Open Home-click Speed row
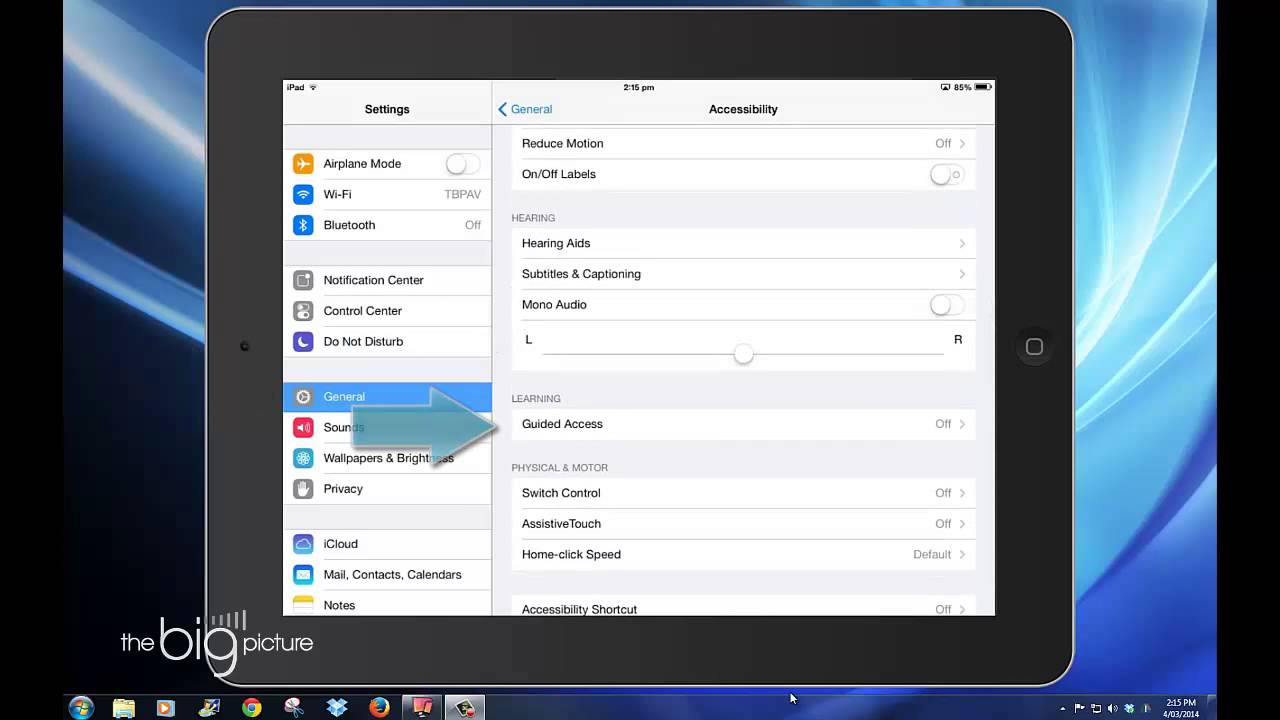This screenshot has width=1280, height=720. coord(743,555)
